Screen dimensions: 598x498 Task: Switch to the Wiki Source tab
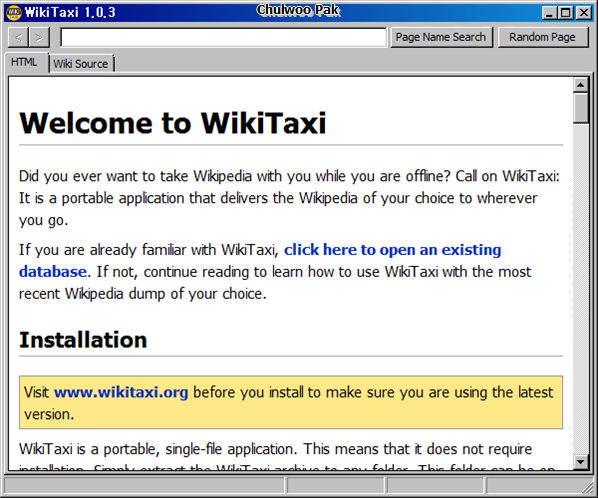pos(81,64)
